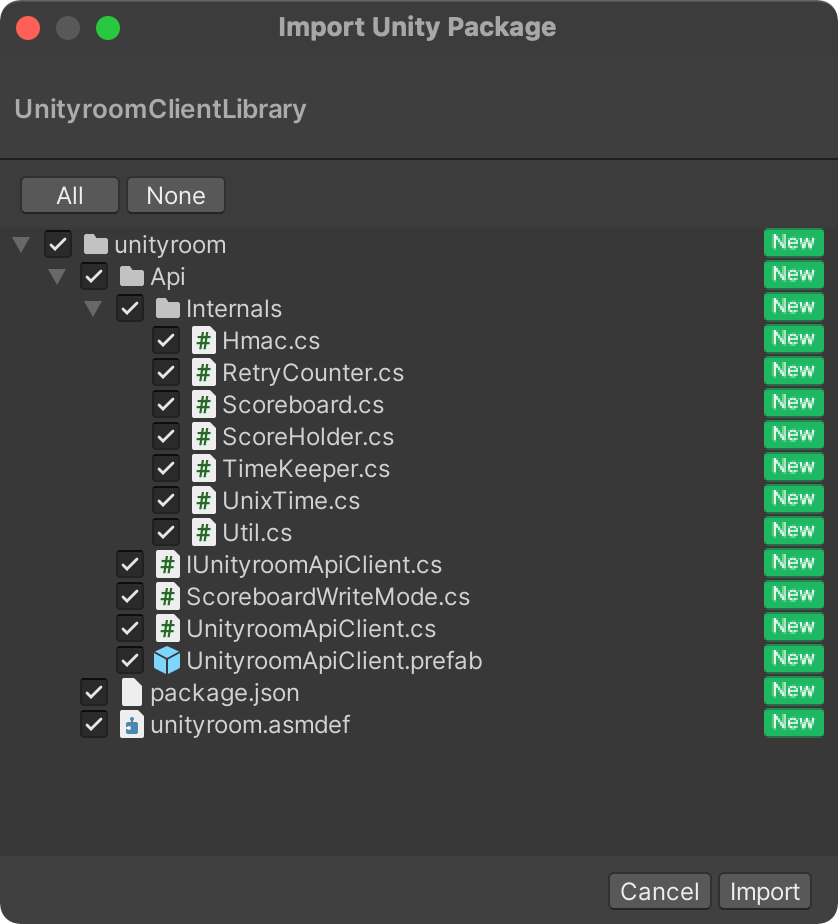Click the C# icon next to RetryCounter.cs

[x=201, y=372]
